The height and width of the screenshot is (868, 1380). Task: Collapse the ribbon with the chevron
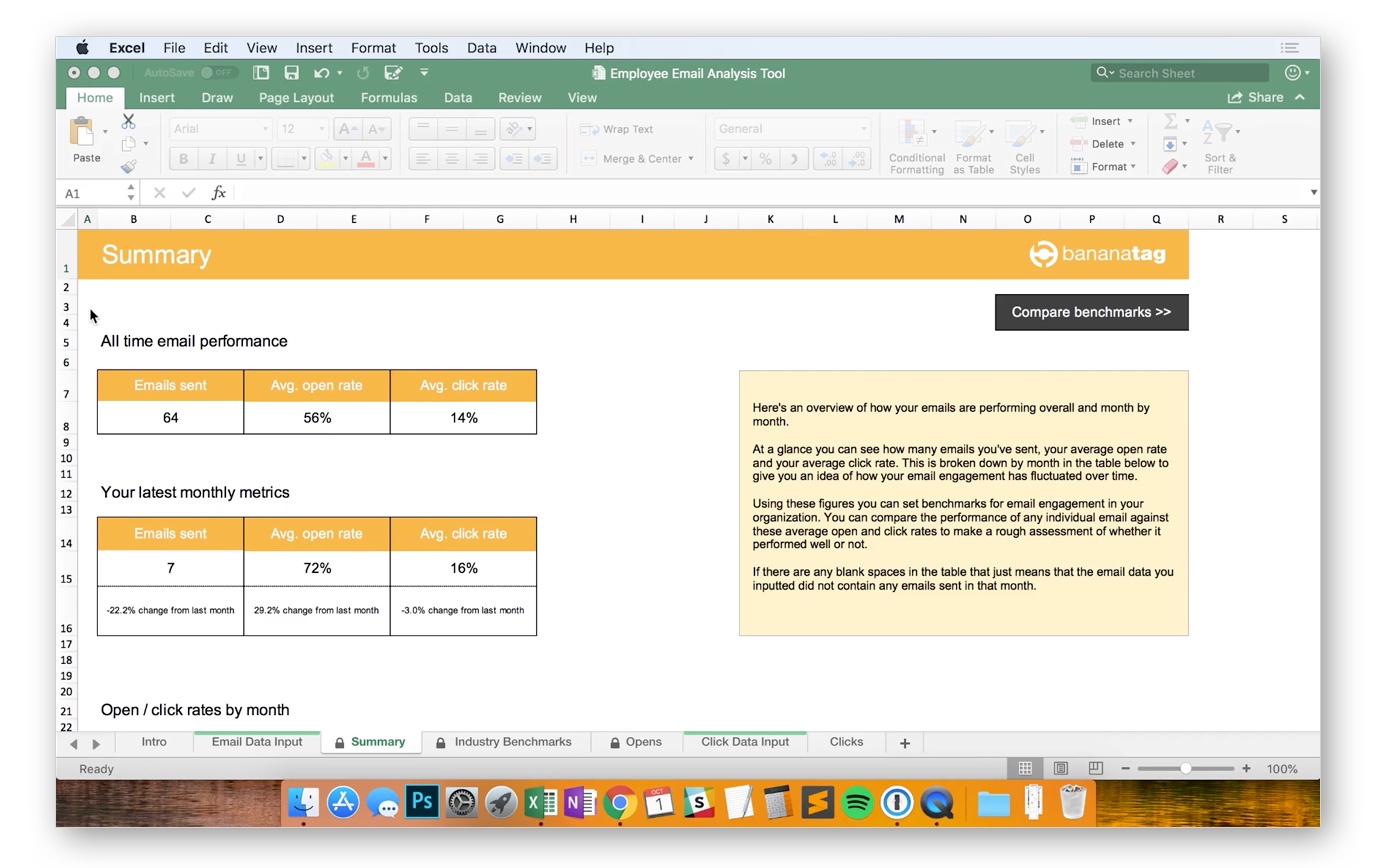coord(1300,97)
